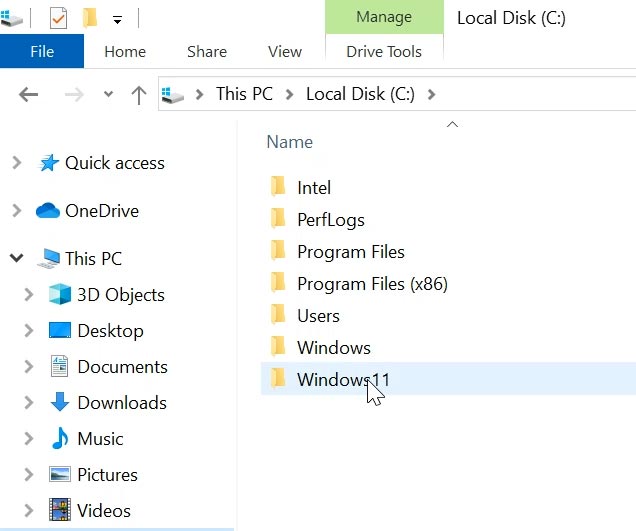
Task: Select Music in navigation pane
Action: pyautogui.click(x=100, y=439)
